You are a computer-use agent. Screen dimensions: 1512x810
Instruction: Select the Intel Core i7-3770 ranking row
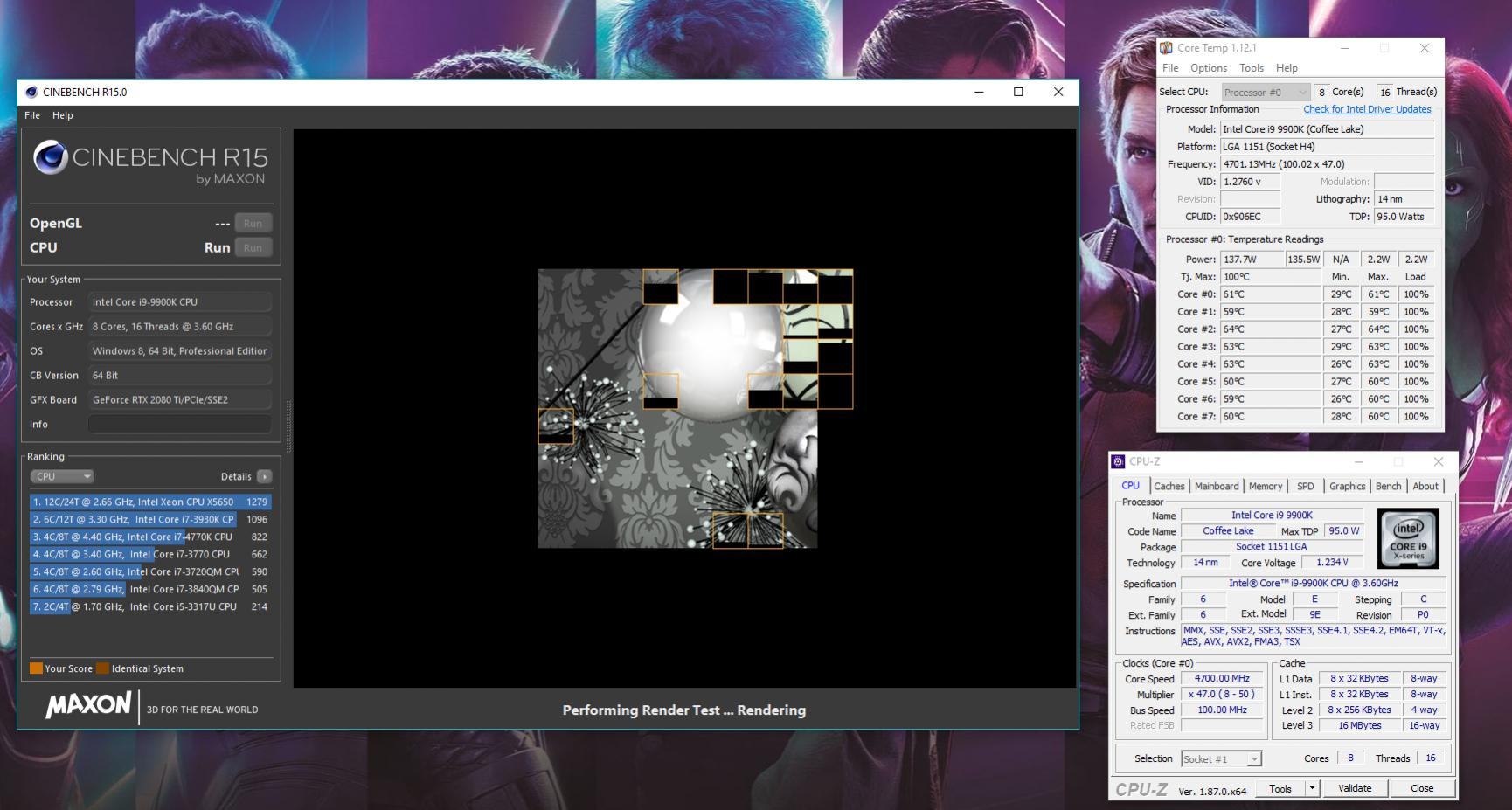point(150,554)
